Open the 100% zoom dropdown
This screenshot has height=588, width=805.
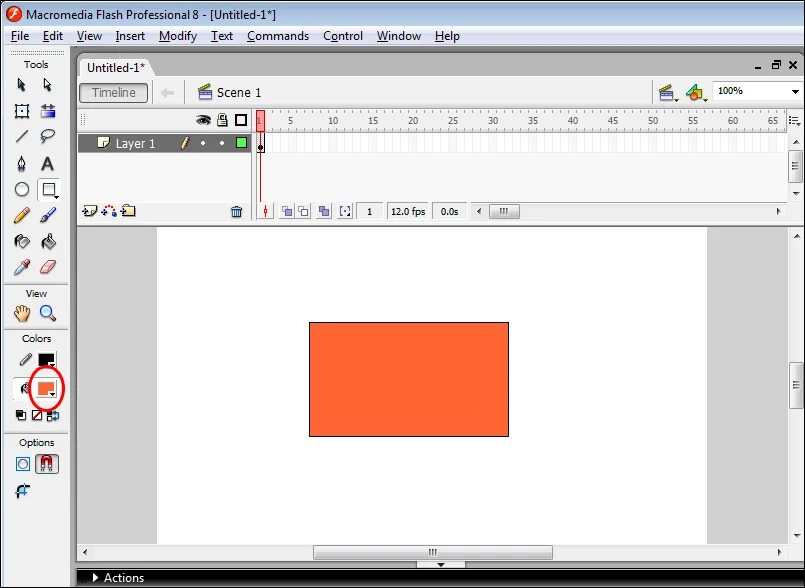coord(795,92)
